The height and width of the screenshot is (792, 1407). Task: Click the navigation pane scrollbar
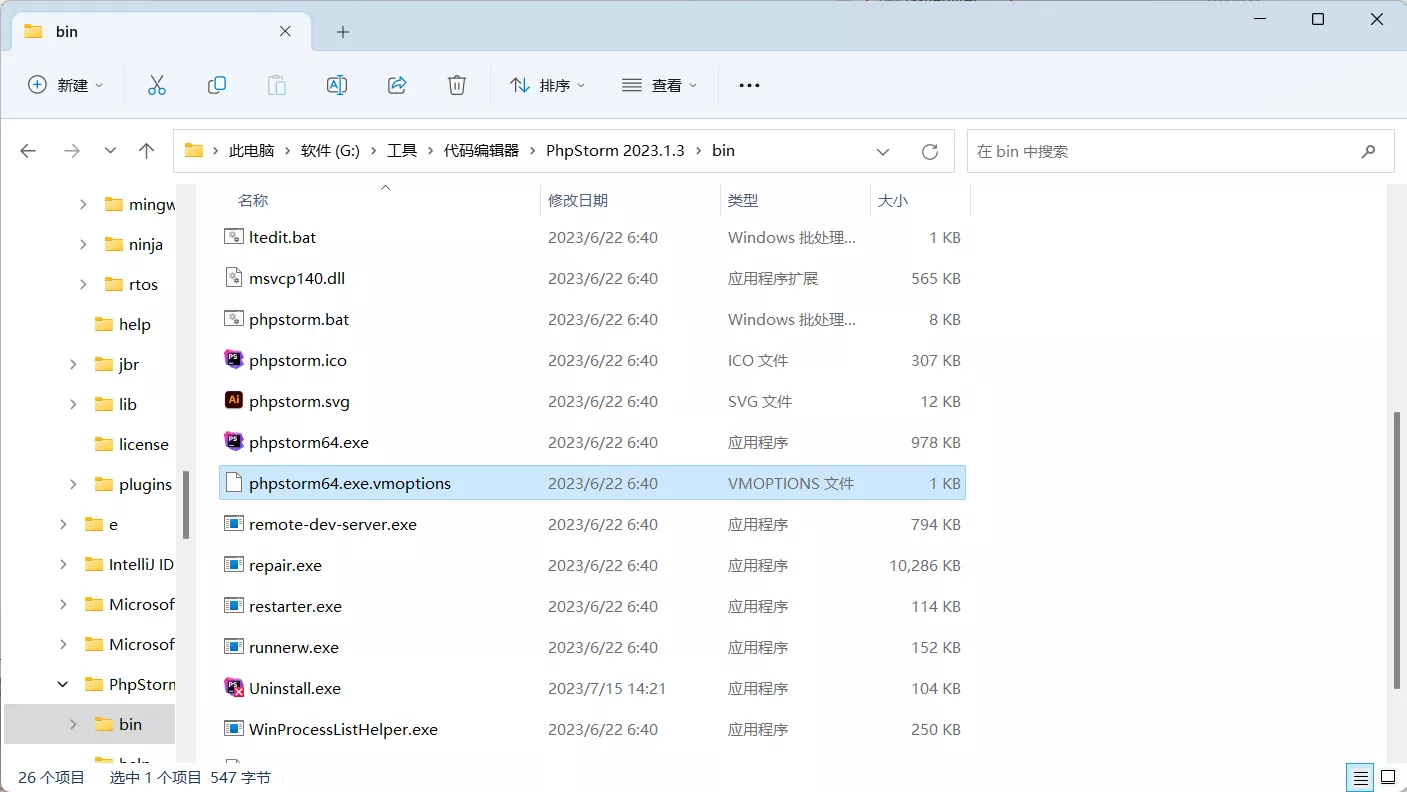(x=186, y=505)
